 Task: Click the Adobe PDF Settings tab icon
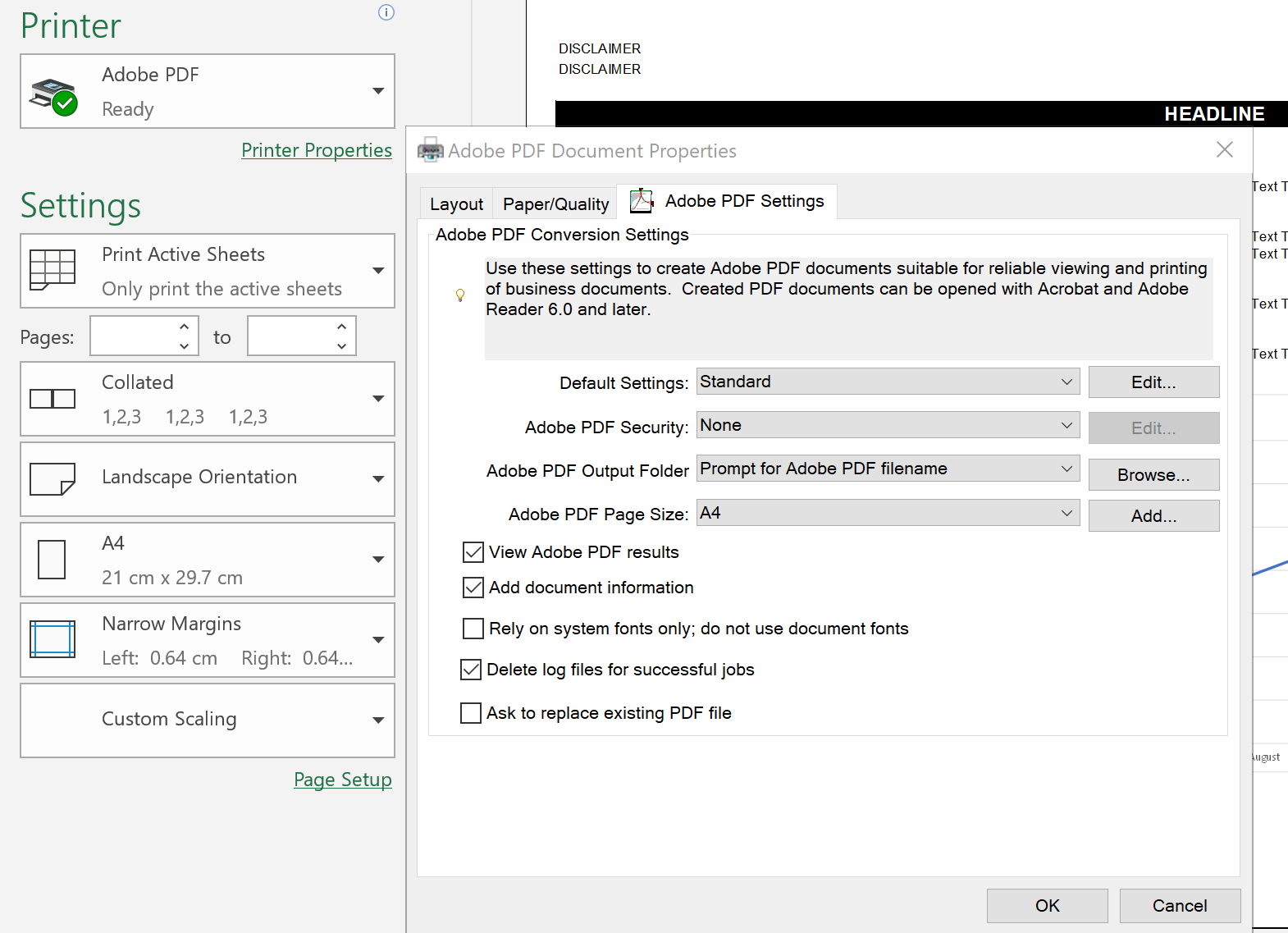pos(642,201)
